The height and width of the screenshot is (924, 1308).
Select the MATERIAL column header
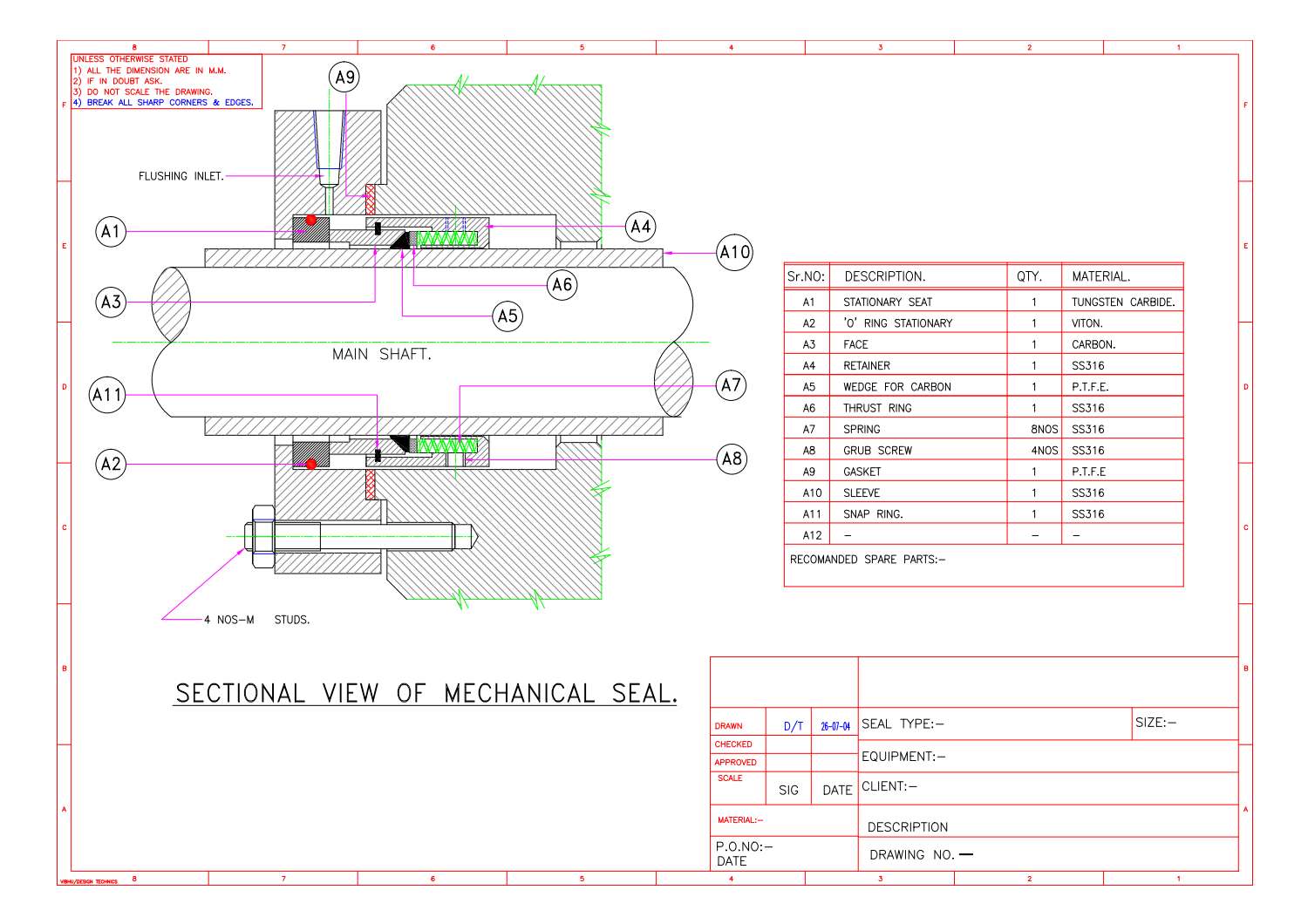(x=1100, y=275)
